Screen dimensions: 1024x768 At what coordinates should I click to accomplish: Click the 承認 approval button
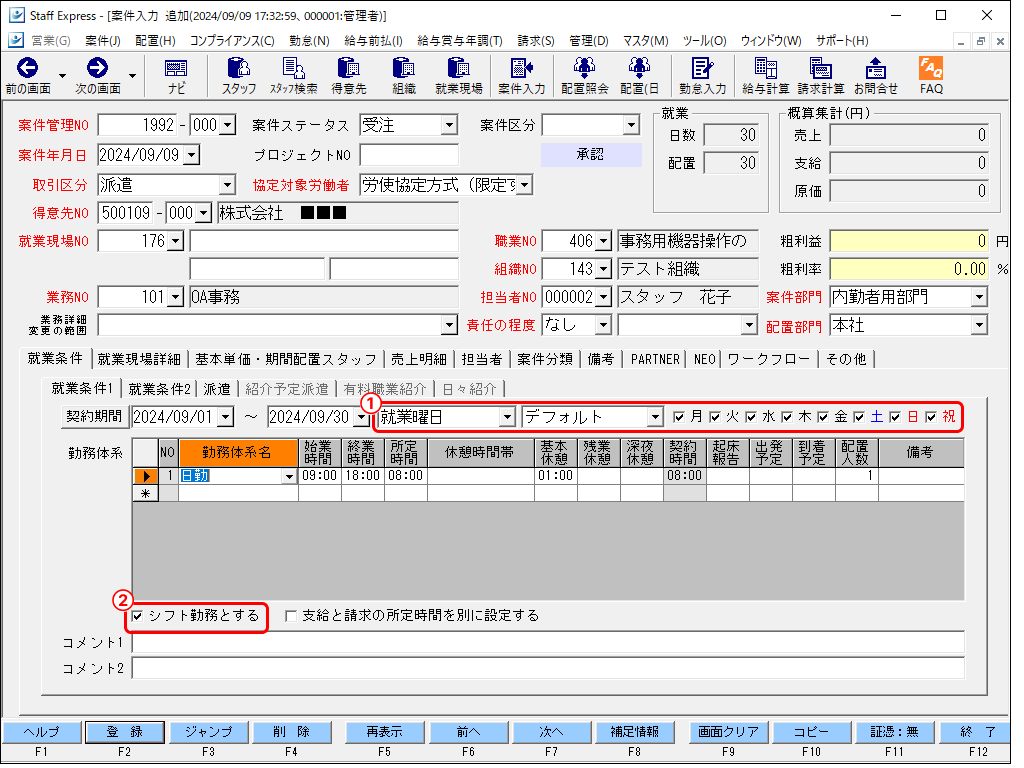point(591,155)
